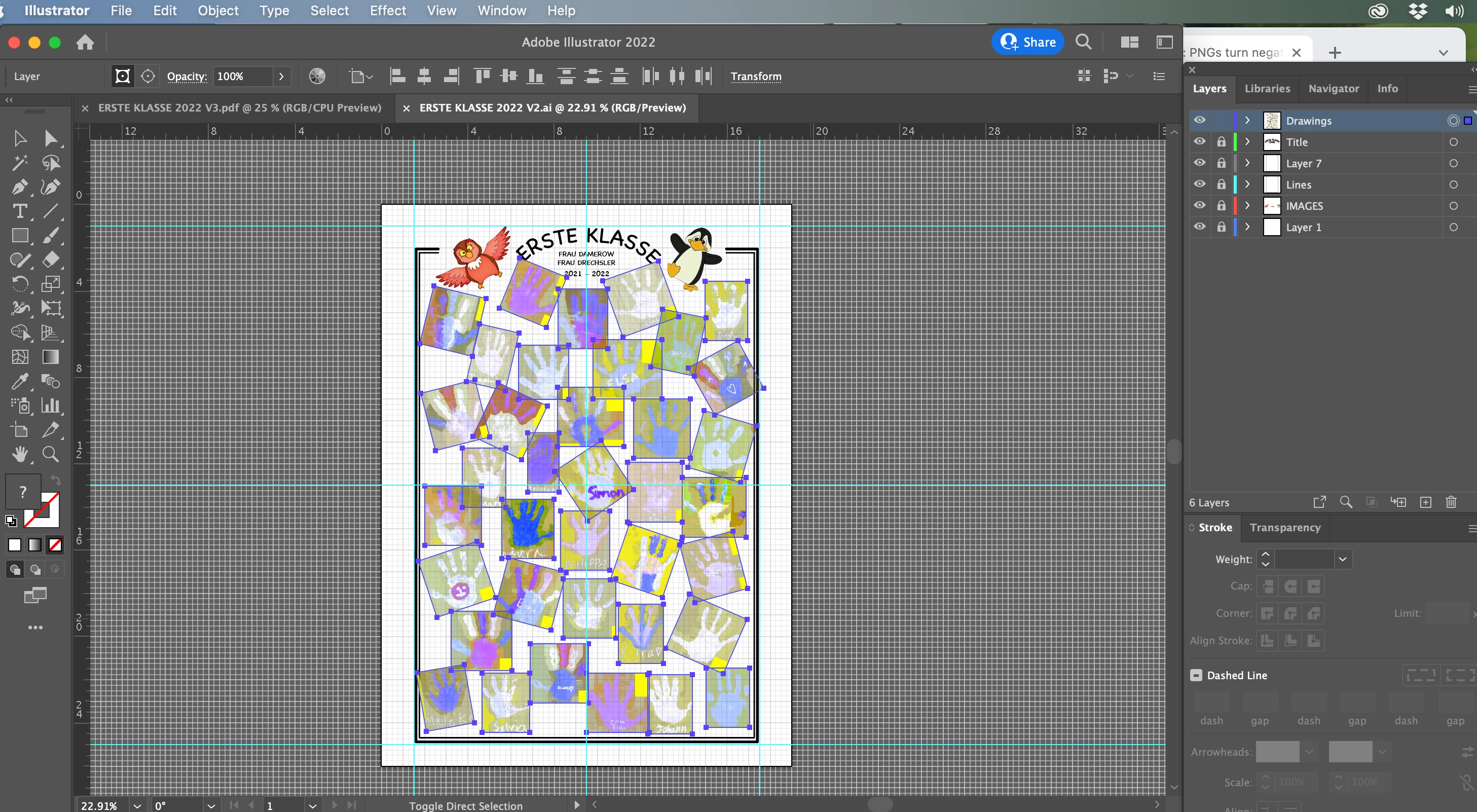Activate the Hand tool
This screenshot has height=812, width=1477.
(x=19, y=454)
